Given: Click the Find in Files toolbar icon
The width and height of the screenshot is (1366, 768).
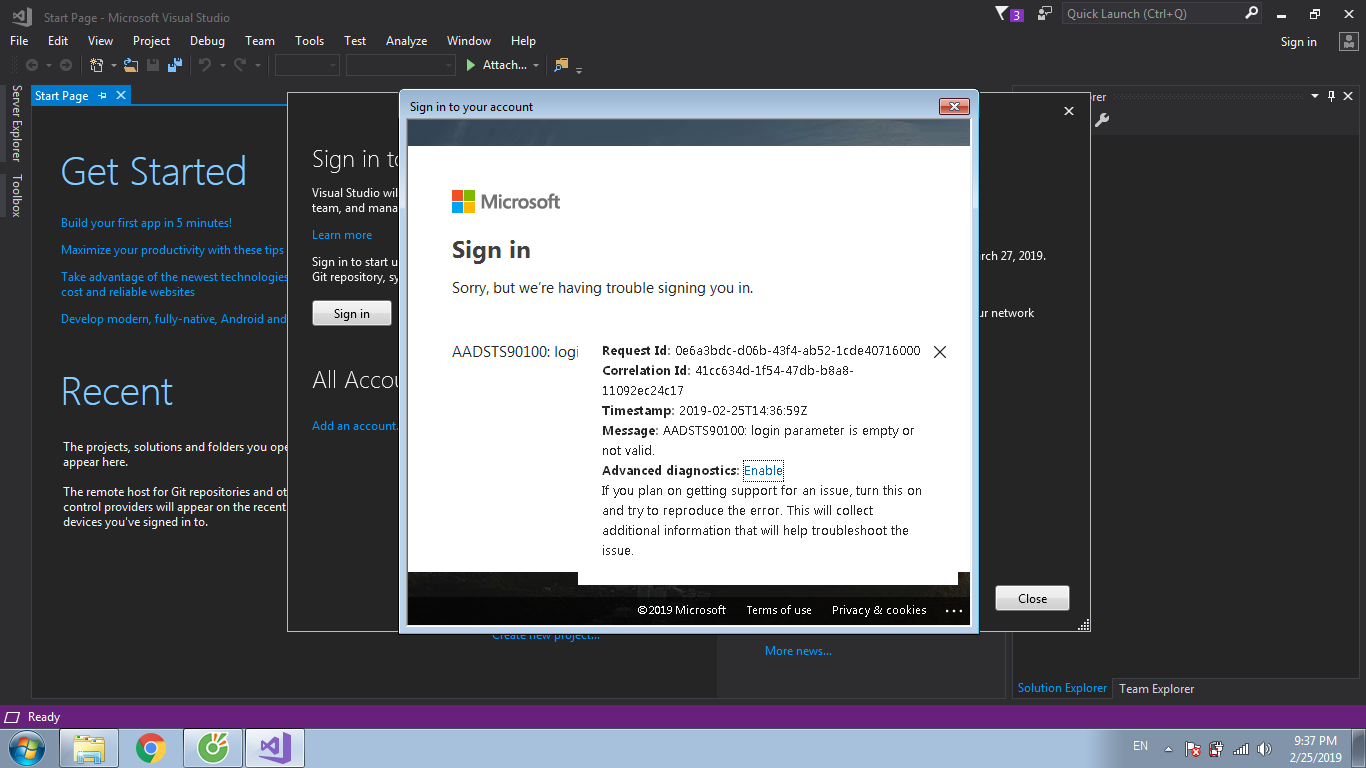Looking at the screenshot, I should coord(561,65).
